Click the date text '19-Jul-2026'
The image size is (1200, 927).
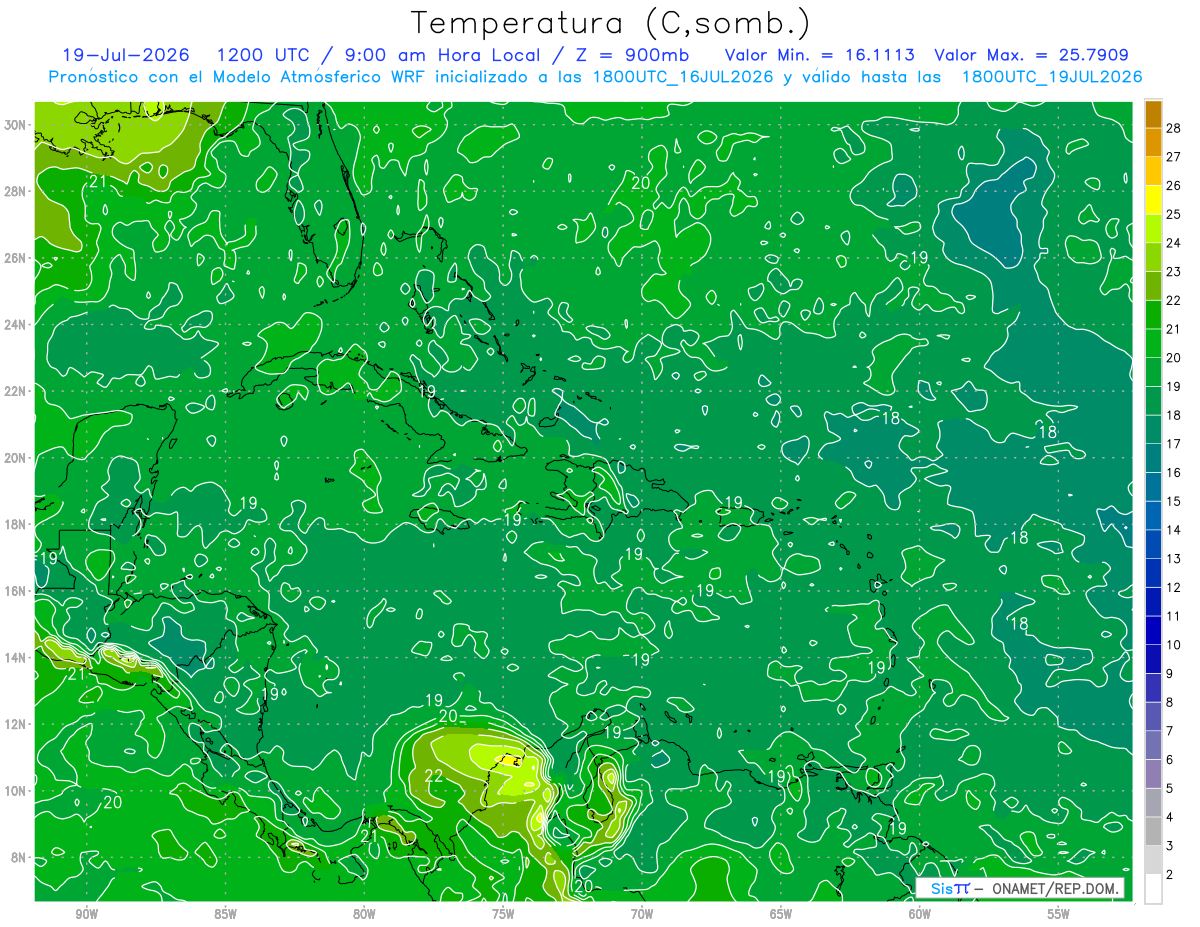pos(127,55)
